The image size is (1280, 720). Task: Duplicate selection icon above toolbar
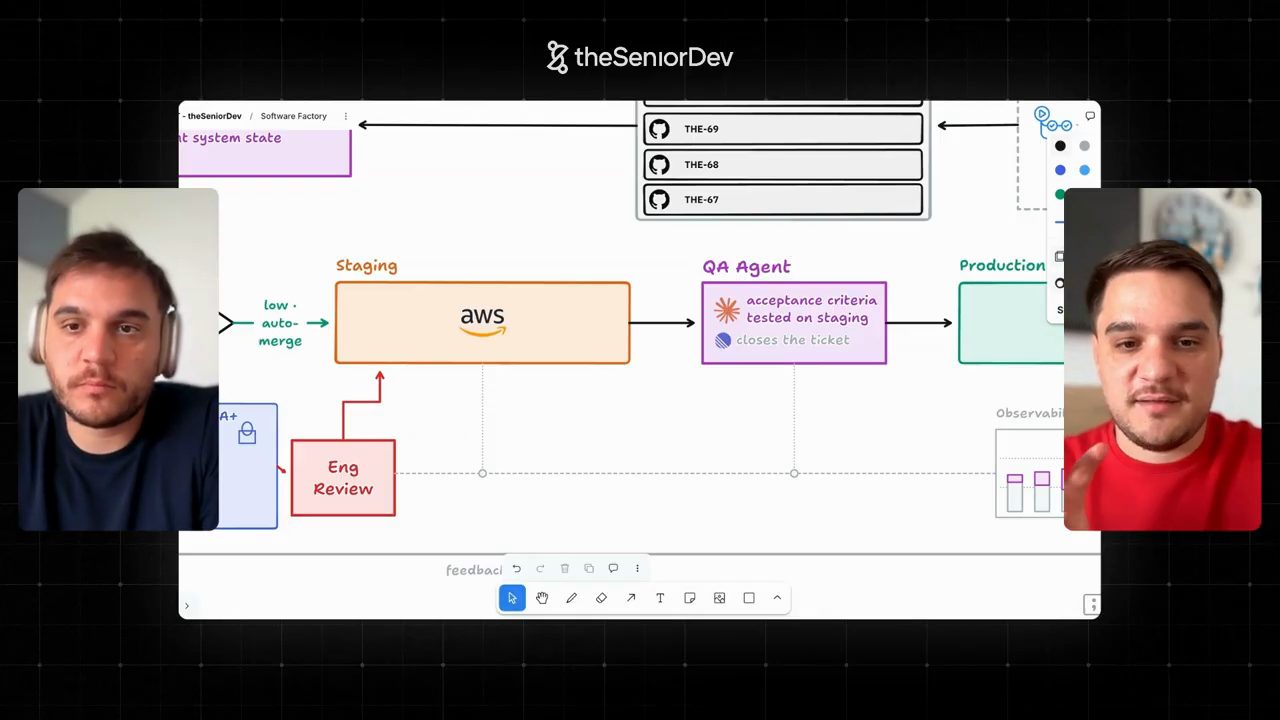tap(589, 568)
